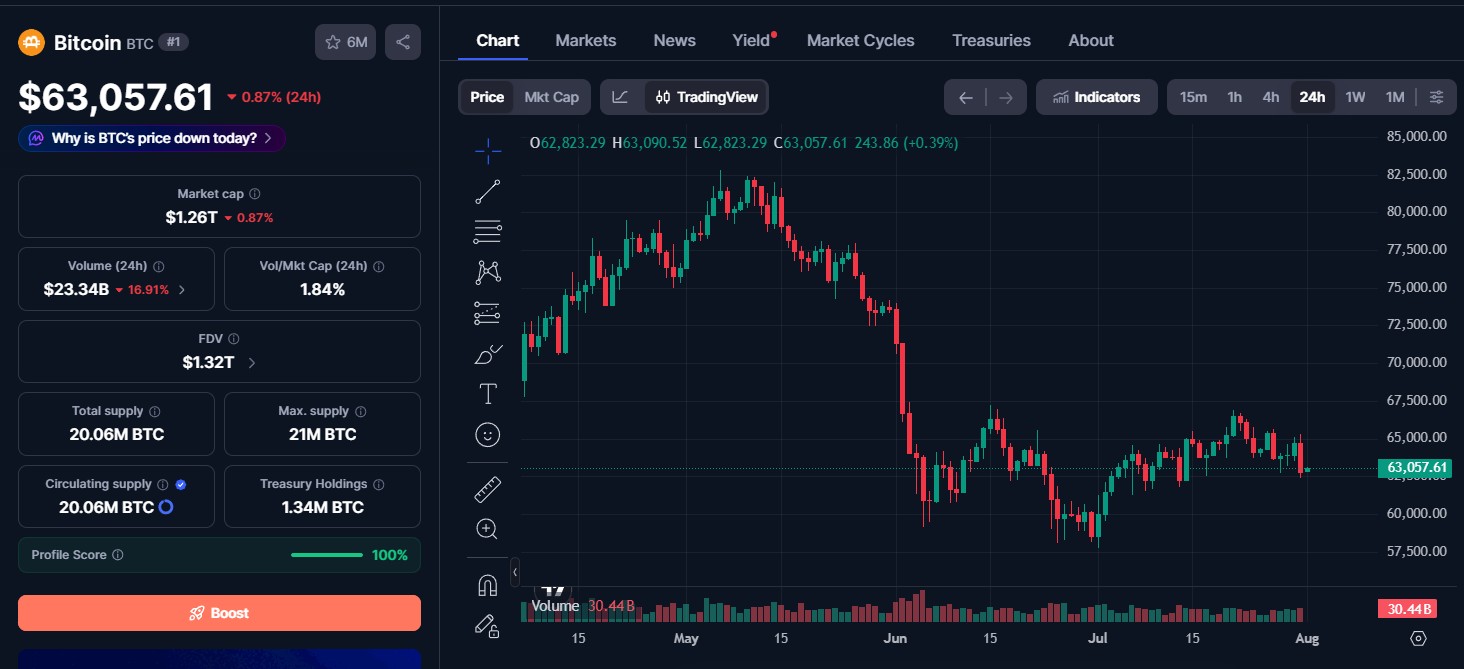Switch the chart to Price view
1464x669 pixels.
tap(487, 97)
